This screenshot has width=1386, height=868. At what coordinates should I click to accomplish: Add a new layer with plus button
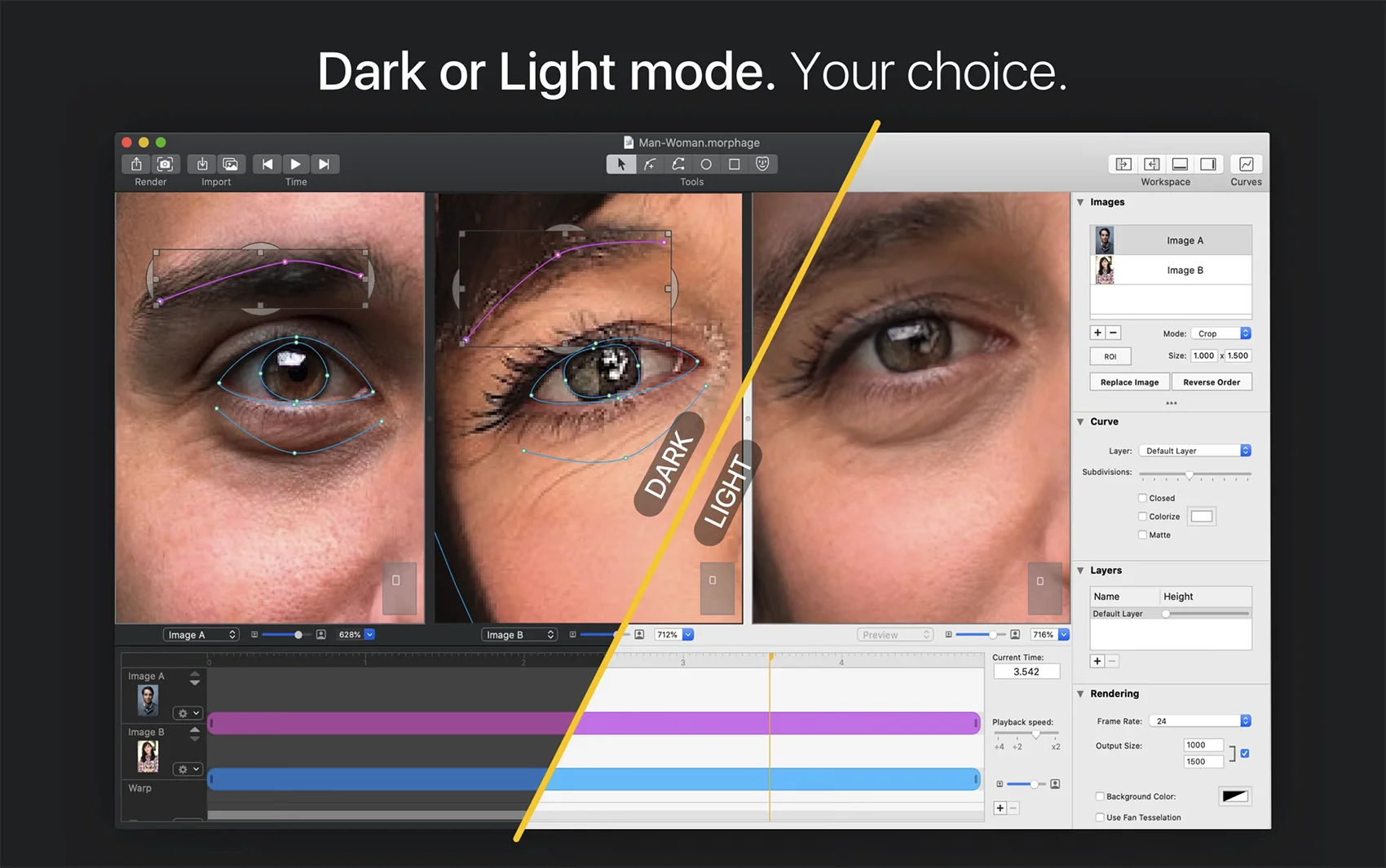[1097, 661]
